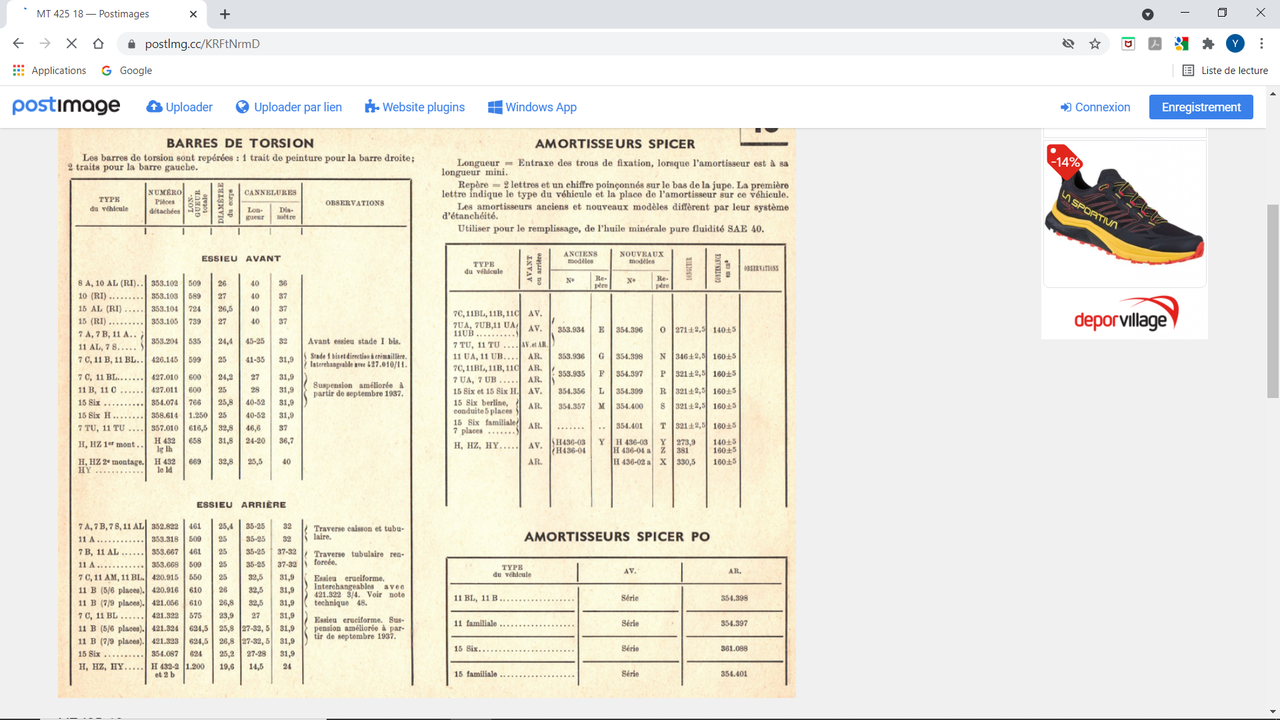1280x720 pixels.
Task: Click the colorful Google extension icon
Action: tap(1181, 44)
